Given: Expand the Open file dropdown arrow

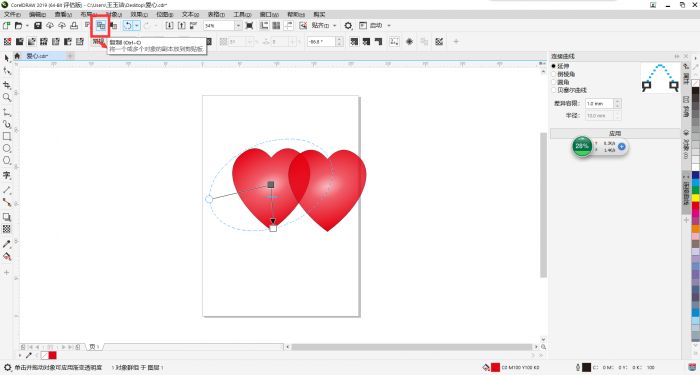Looking at the screenshot, I should point(27,26).
